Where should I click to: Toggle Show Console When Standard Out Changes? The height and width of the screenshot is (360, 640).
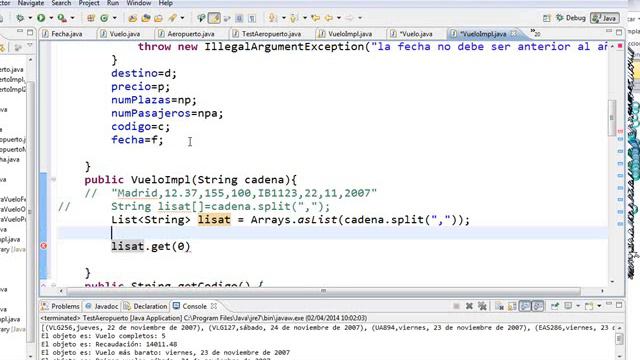point(525,306)
